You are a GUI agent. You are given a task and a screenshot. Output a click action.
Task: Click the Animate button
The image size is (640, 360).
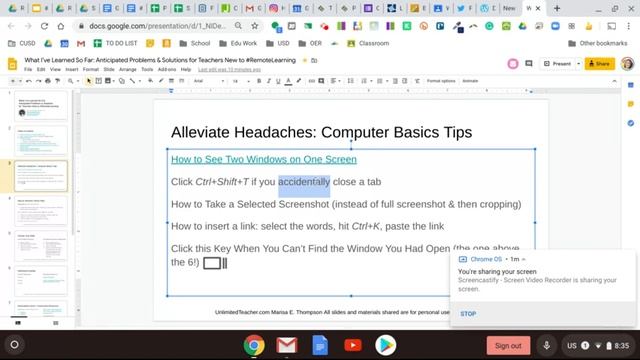pos(470,81)
